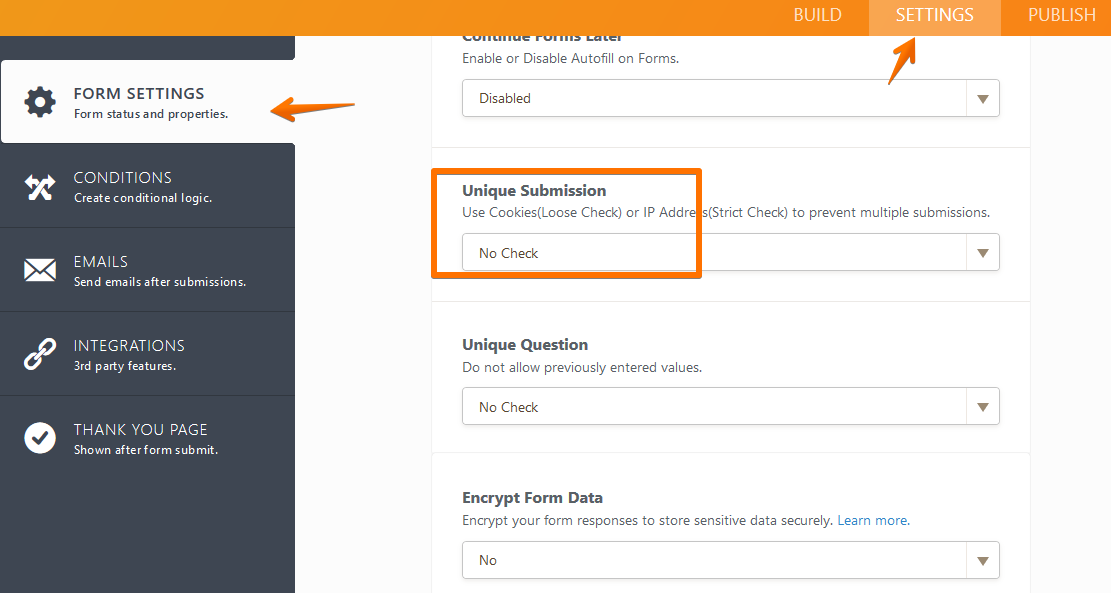Select THANK YOU PAGE in the sidebar
The height and width of the screenshot is (593, 1111).
pyautogui.click(x=140, y=429)
